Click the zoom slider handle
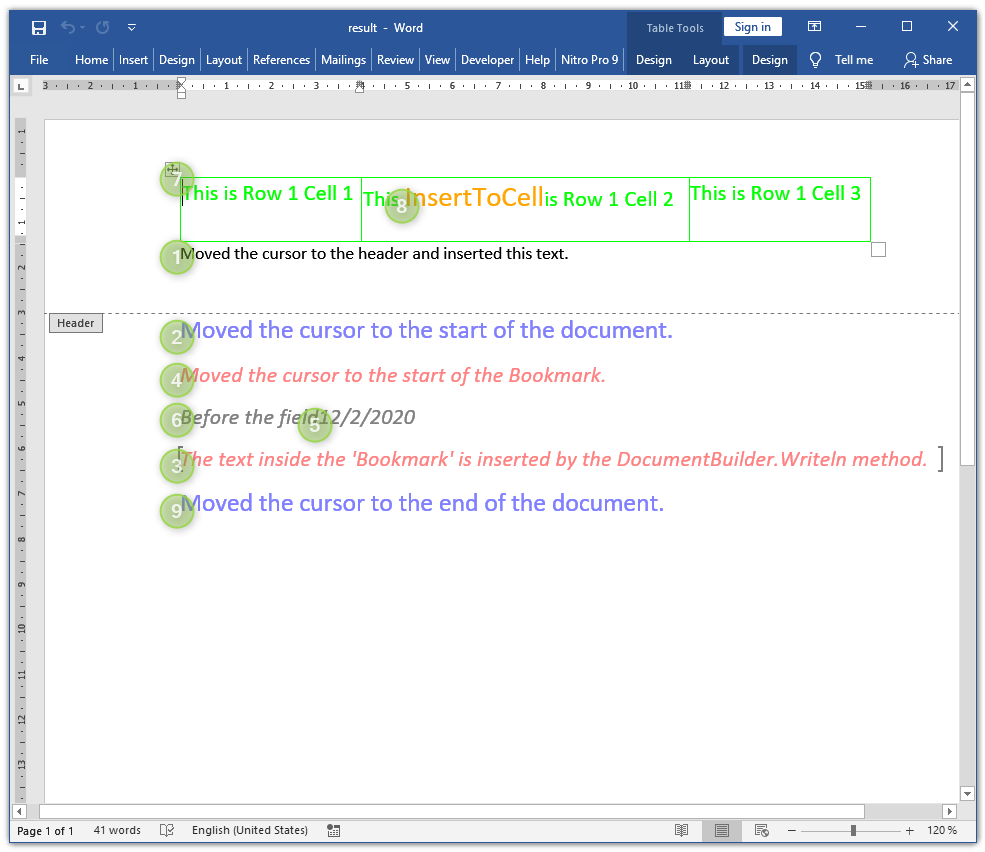This screenshot has width=985, height=852. tap(853, 831)
